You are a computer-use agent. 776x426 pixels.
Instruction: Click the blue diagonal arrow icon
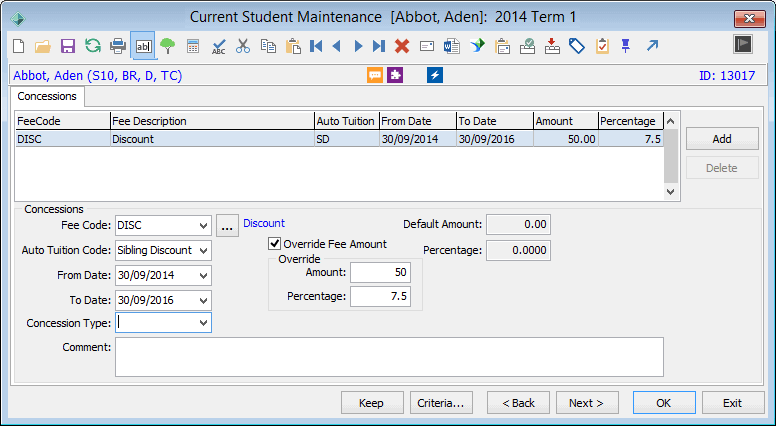point(652,47)
